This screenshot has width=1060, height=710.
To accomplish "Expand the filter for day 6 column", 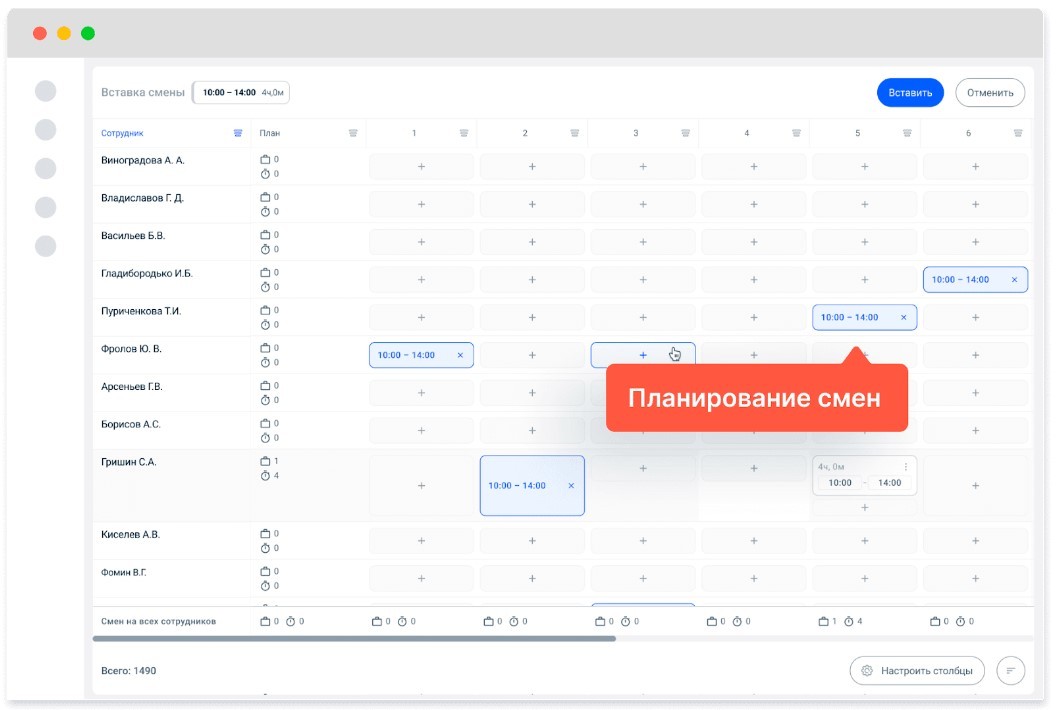I will pos(1017,133).
